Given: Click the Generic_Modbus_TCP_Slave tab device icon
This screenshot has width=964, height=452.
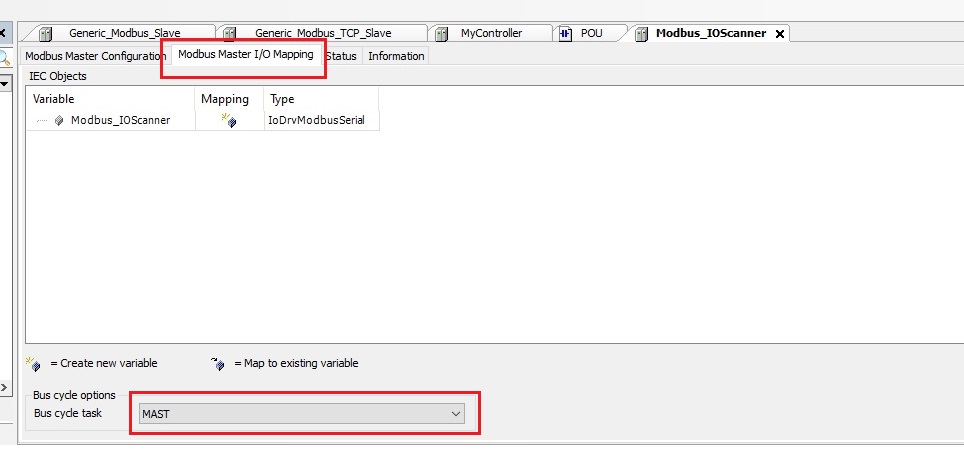Looking at the screenshot, I should [x=229, y=33].
